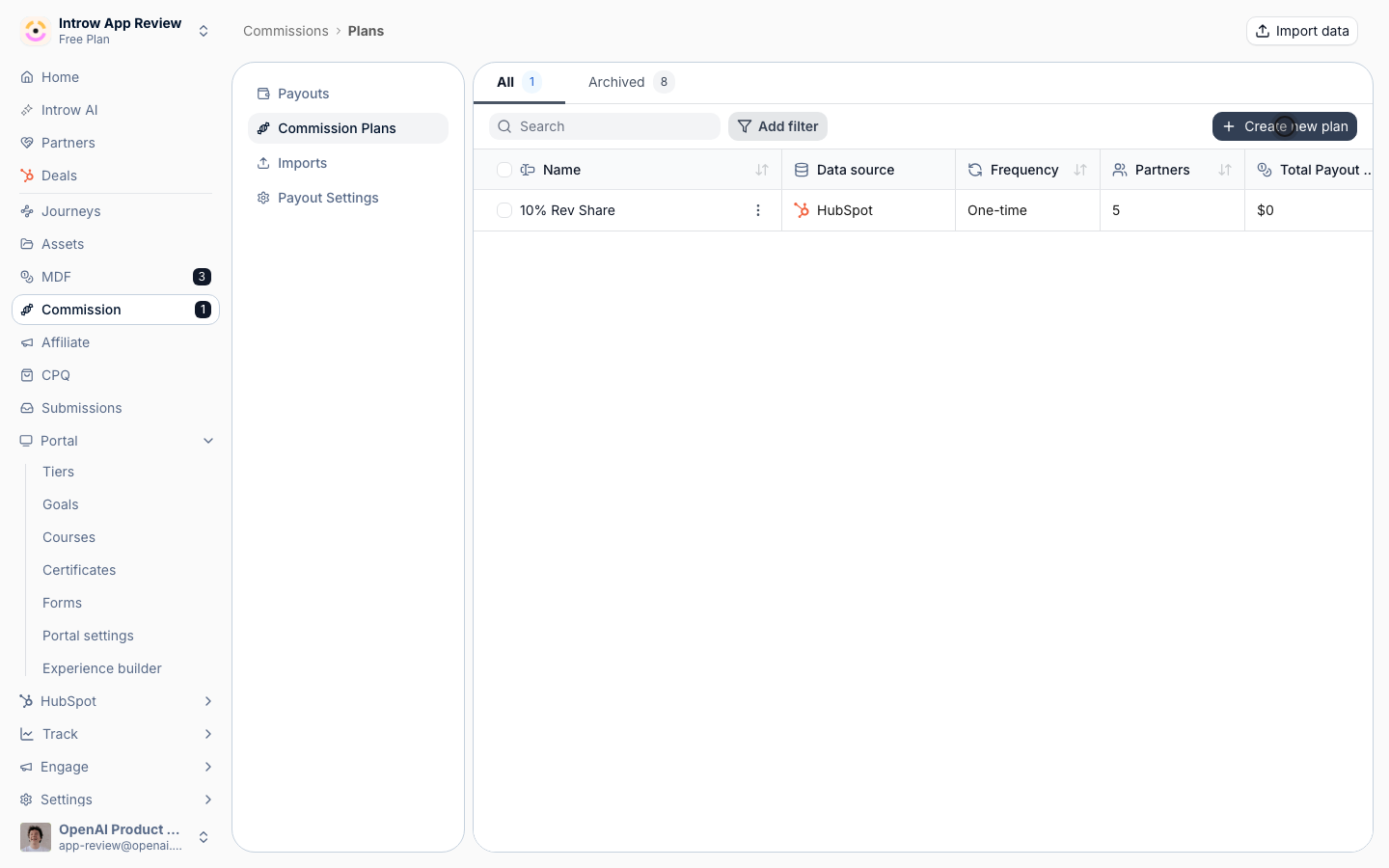1389x868 pixels.
Task: Check the 10% Rev Share row checkbox
Action: (x=504, y=210)
